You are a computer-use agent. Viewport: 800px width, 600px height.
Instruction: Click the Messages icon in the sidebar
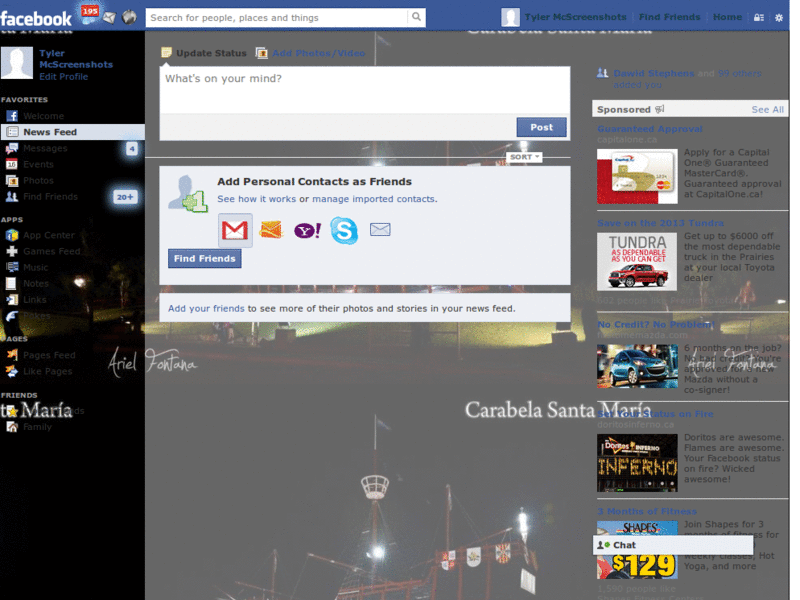(x=12, y=148)
